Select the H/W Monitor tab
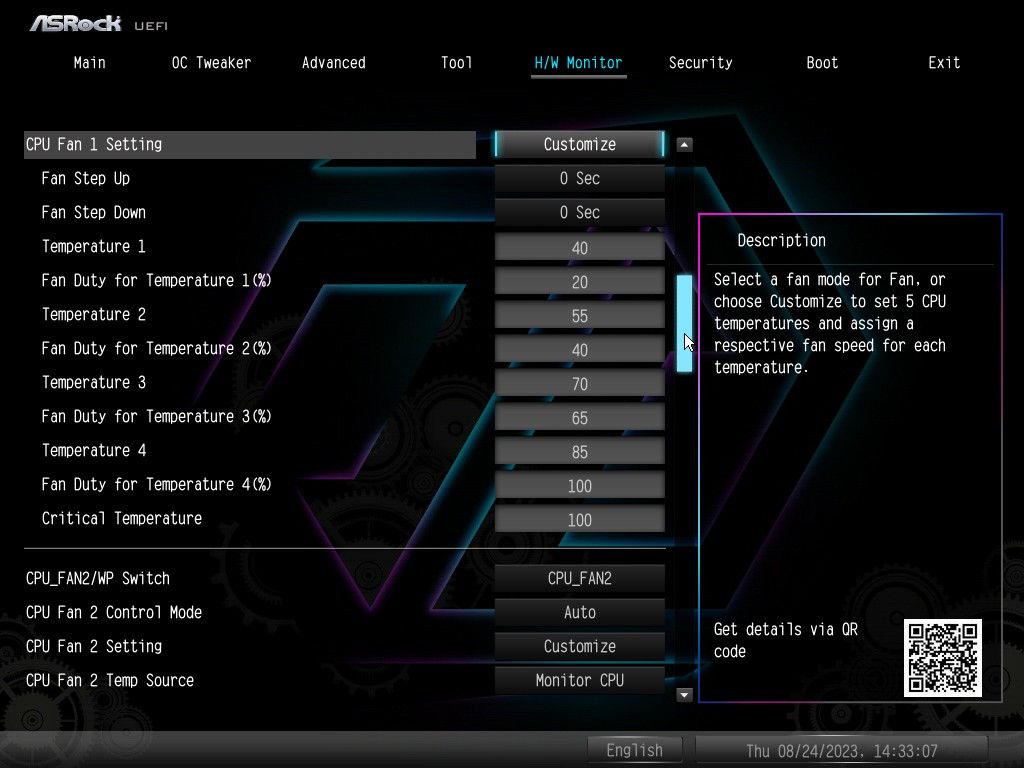Screen dimensions: 1024x768 tap(578, 63)
